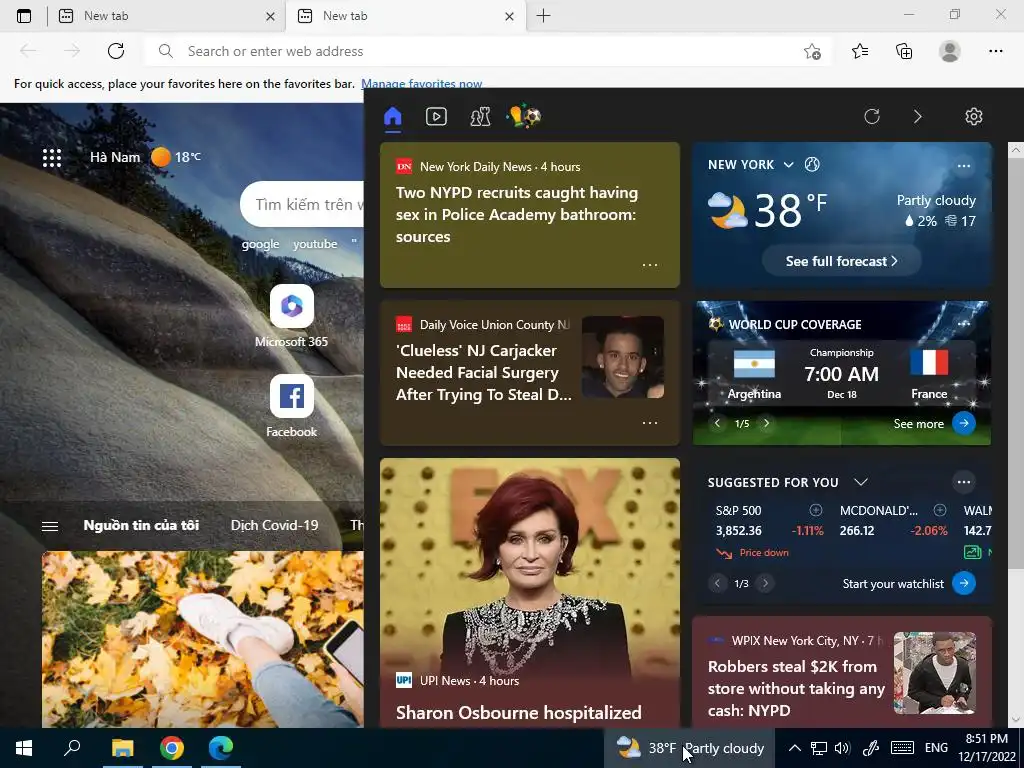Screen dimensions: 1024x768
Task: Read the 'Clueless' NJ Carjacker article
Action: [483, 372]
